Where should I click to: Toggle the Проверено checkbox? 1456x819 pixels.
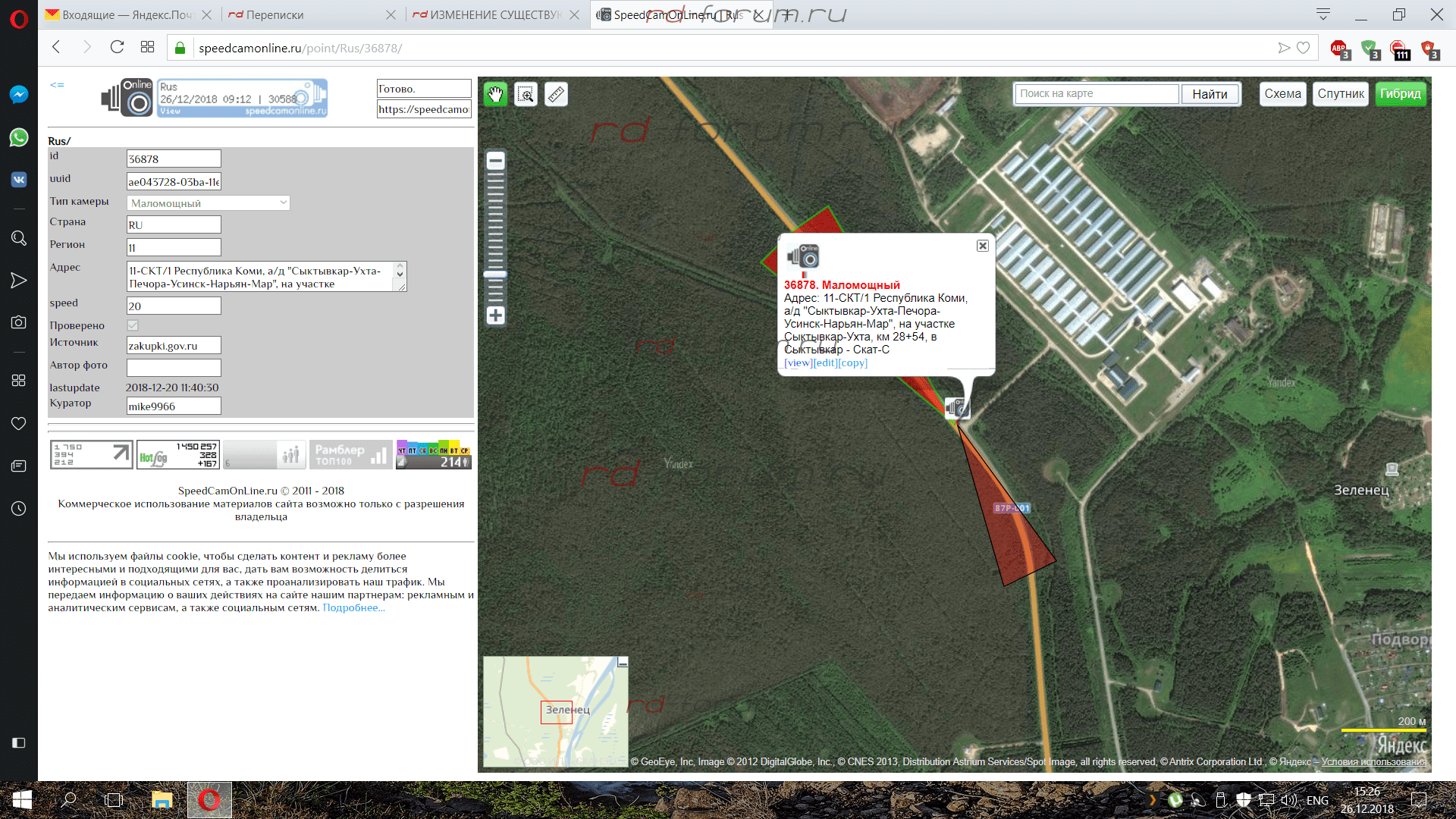[x=133, y=325]
